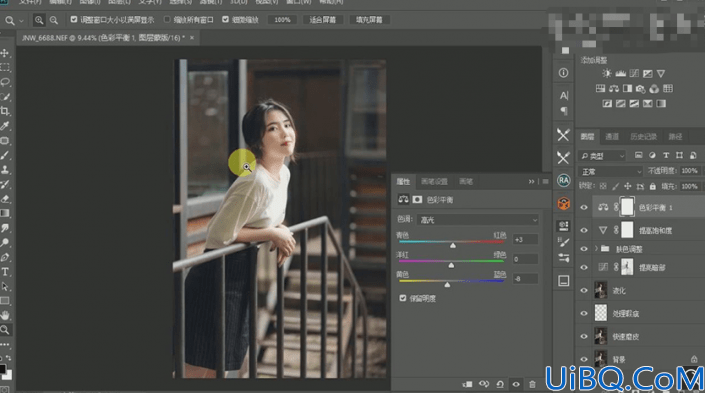Switch to the 画笔 tab

(x=466, y=182)
